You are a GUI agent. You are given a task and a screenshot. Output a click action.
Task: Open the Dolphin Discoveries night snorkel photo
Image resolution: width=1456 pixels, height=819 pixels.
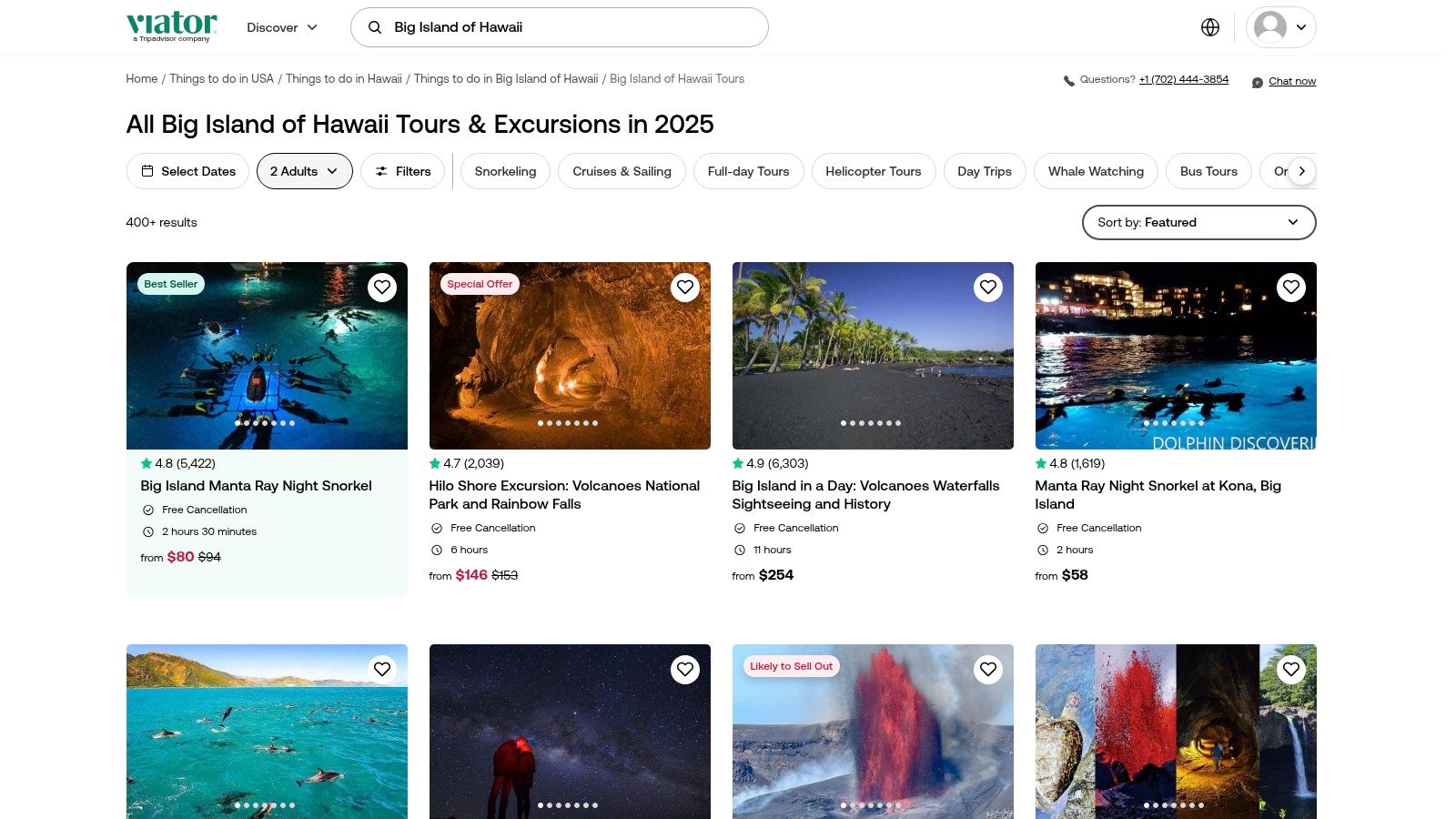[x=1176, y=356]
